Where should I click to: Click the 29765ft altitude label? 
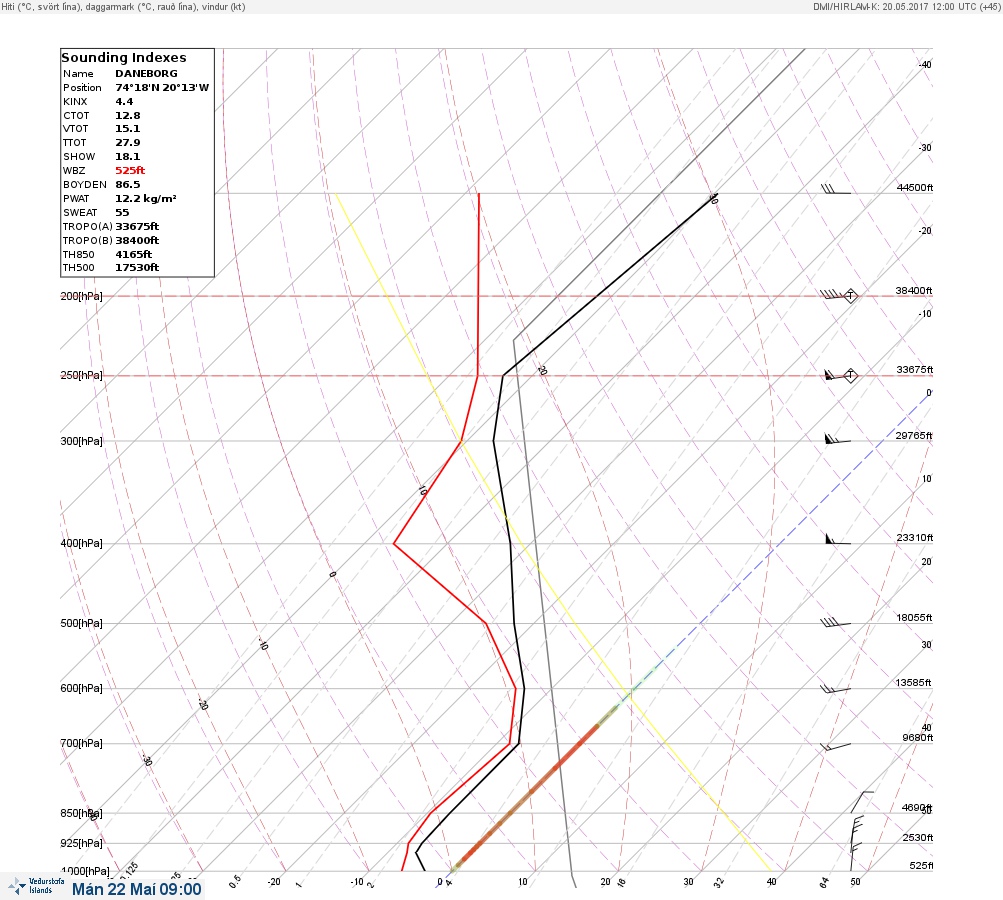[913, 436]
